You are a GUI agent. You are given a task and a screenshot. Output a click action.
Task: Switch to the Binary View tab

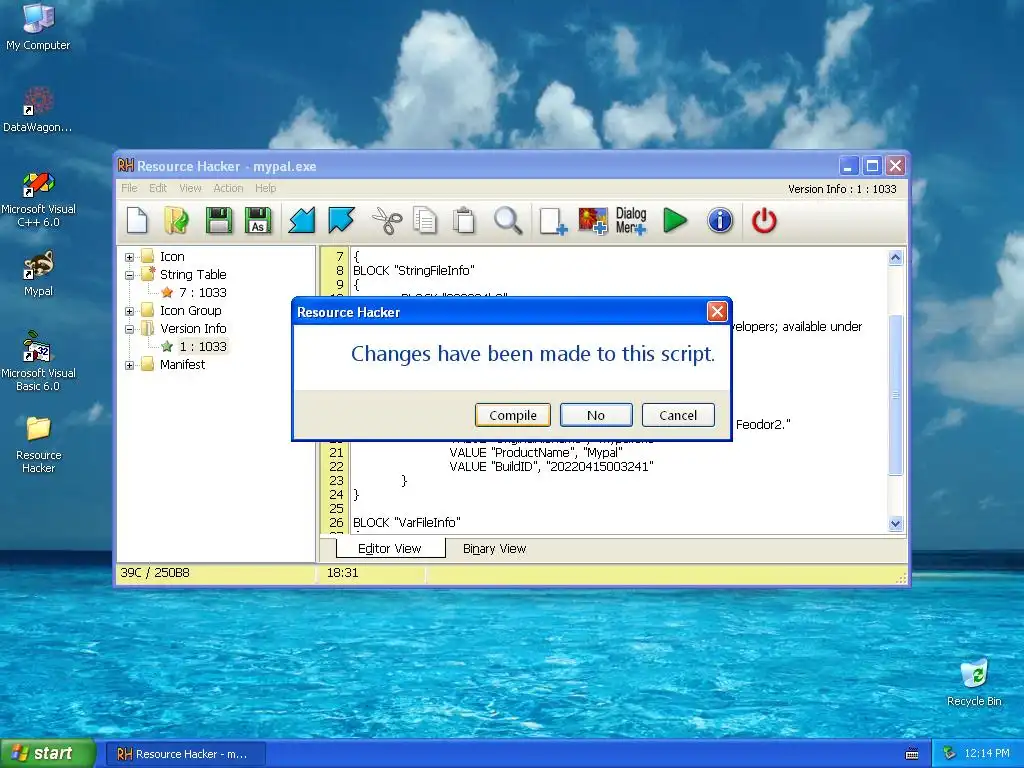(x=494, y=549)
